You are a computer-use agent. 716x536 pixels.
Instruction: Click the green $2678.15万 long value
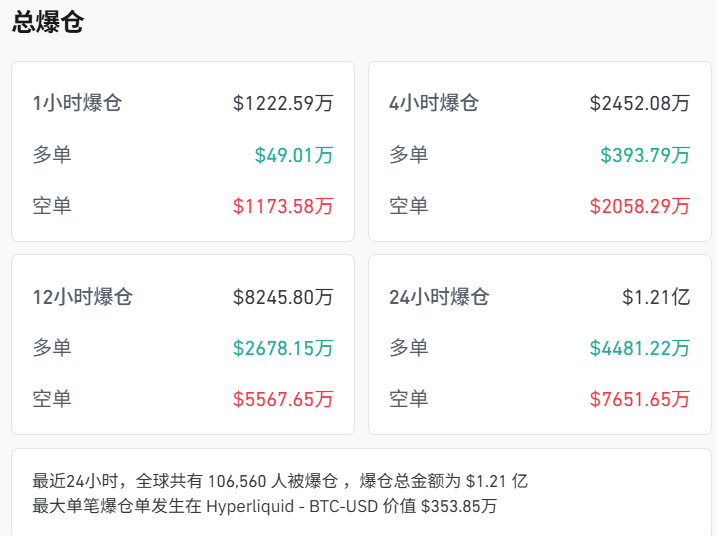point(283,349)
